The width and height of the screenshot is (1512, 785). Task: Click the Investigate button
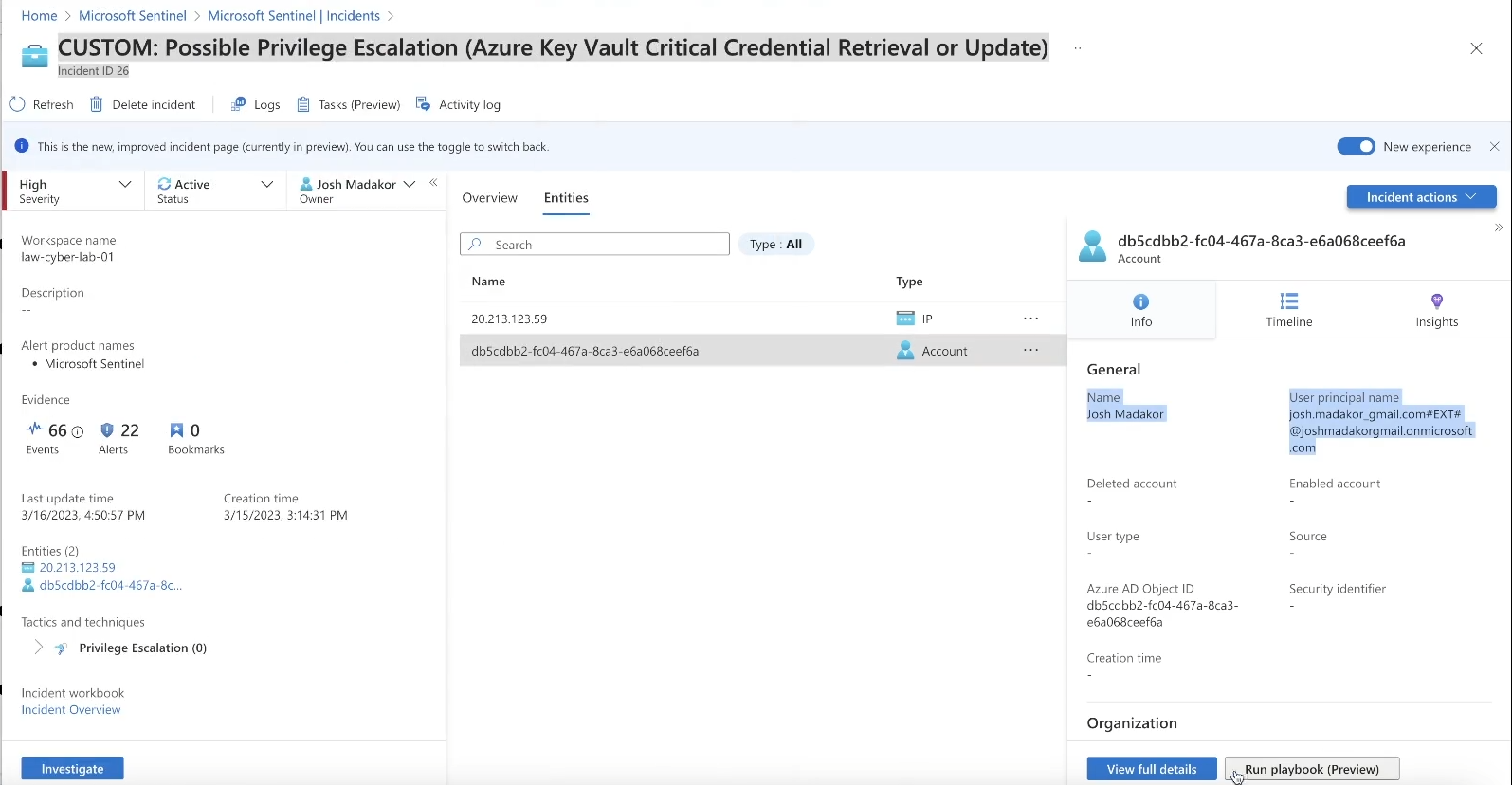(x=72, y=769)
